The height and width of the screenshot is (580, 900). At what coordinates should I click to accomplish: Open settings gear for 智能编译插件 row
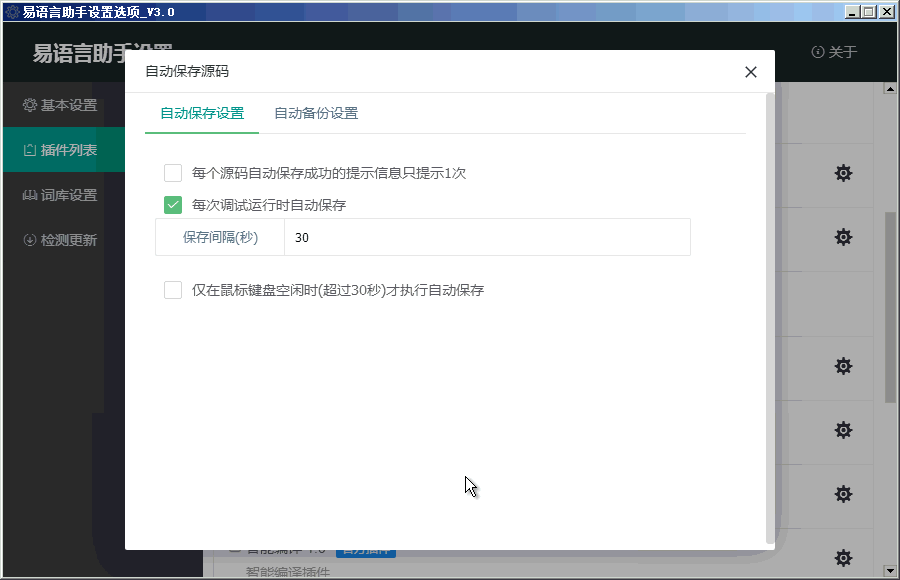click(843, 558)
